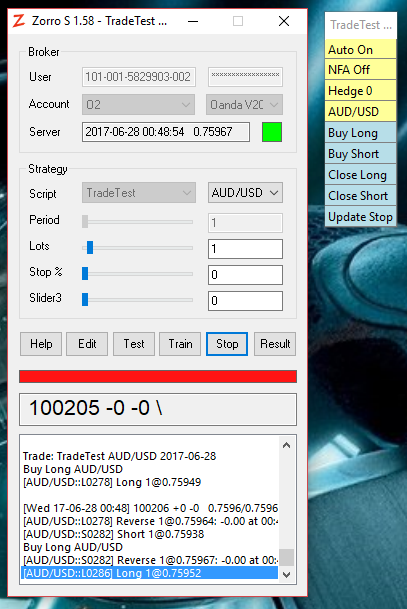Click the 100205 -0 -0 status display
This screenshot has width=407, height=609.
pyautogui.click(x=158, y=409)
